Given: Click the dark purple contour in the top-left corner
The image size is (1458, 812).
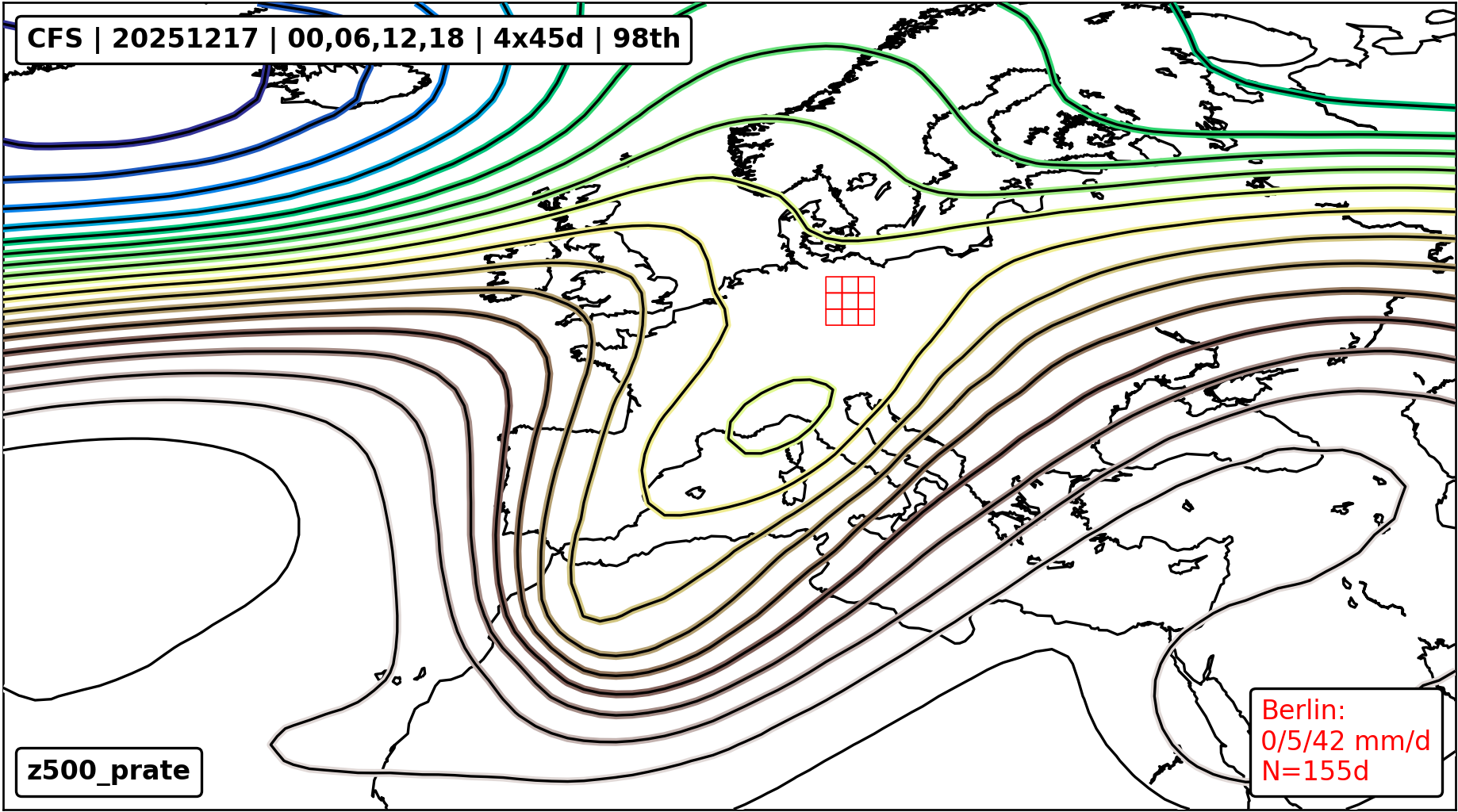Looking at the screenshot, I should click(119, 144).
